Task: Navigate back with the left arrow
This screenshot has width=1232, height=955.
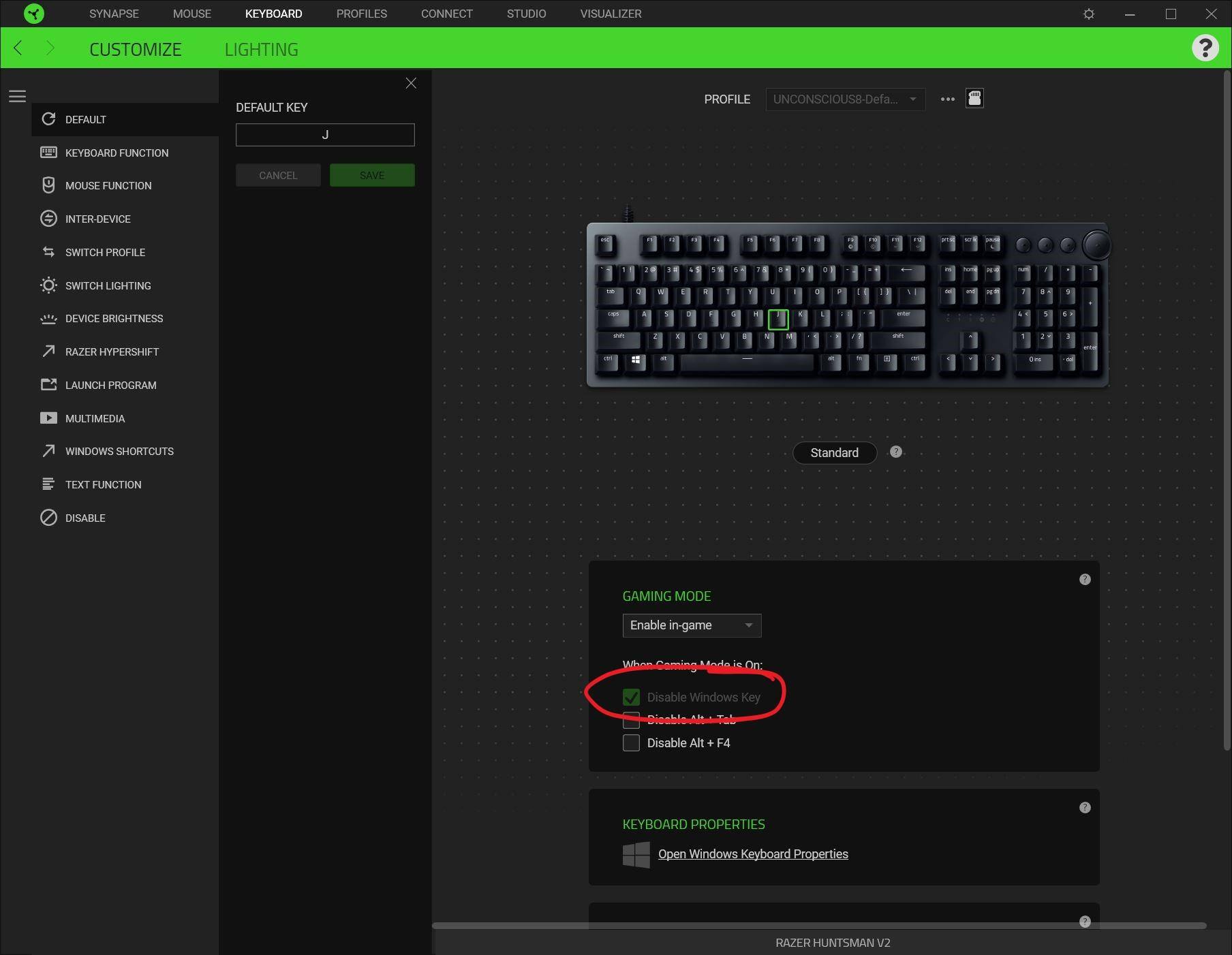Action: pos(18,48)
